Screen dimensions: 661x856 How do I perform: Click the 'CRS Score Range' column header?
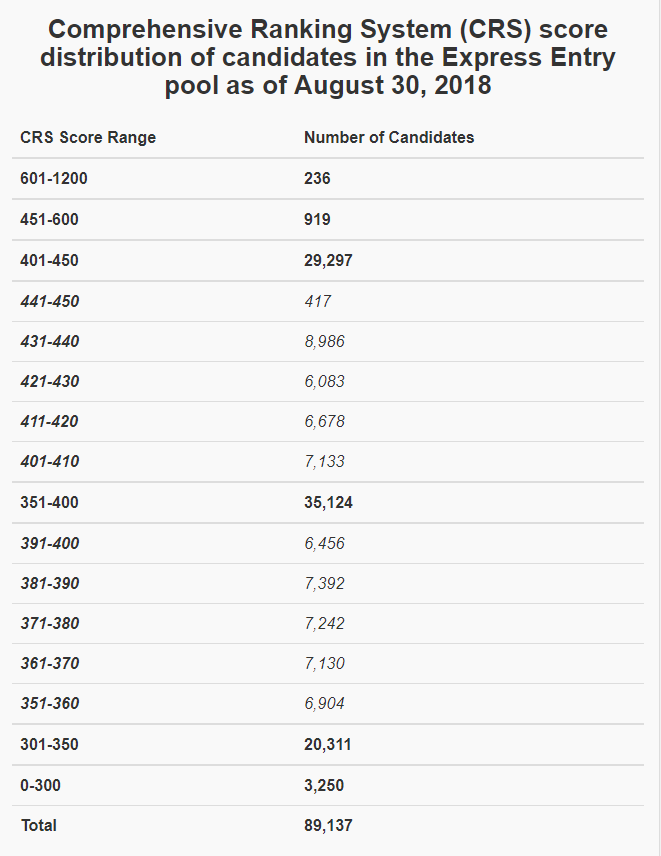[88, 138]
